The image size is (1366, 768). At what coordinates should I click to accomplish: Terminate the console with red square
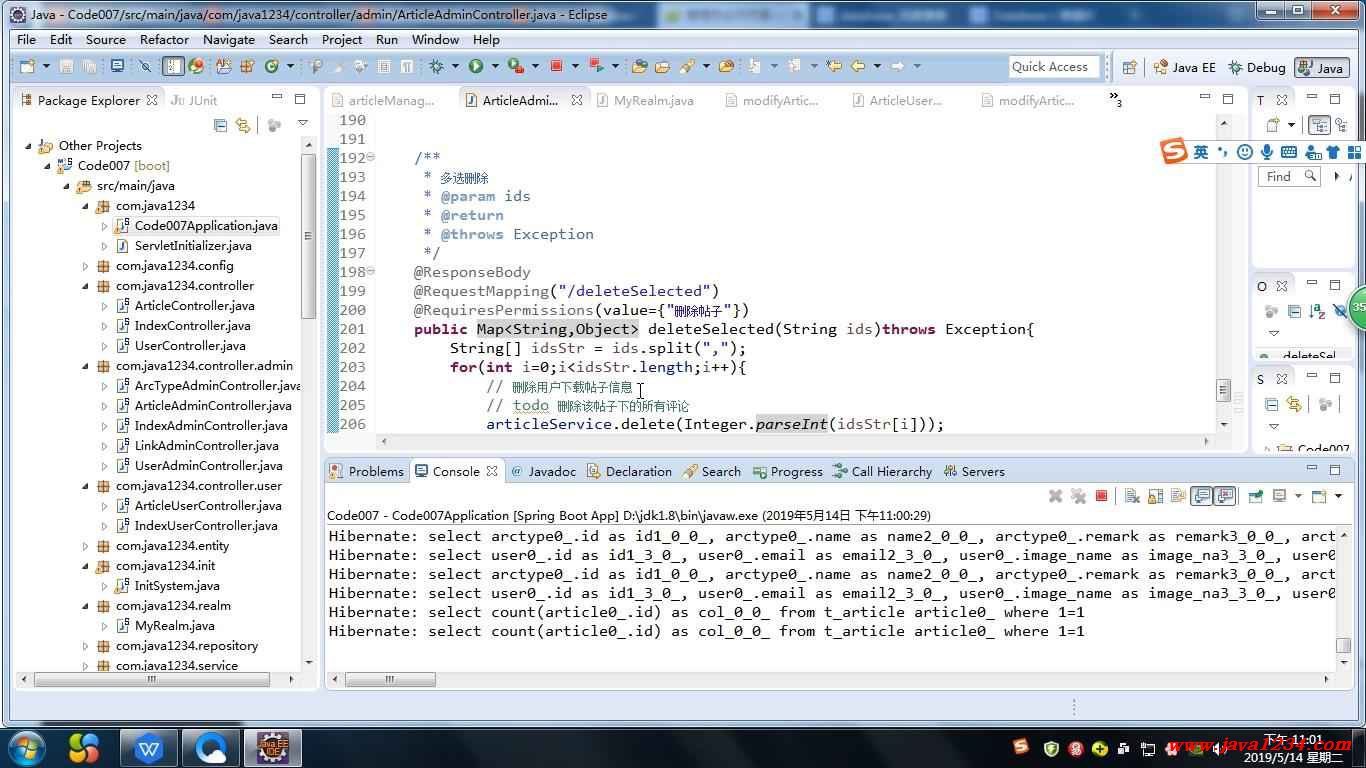tap(1102, 496)
